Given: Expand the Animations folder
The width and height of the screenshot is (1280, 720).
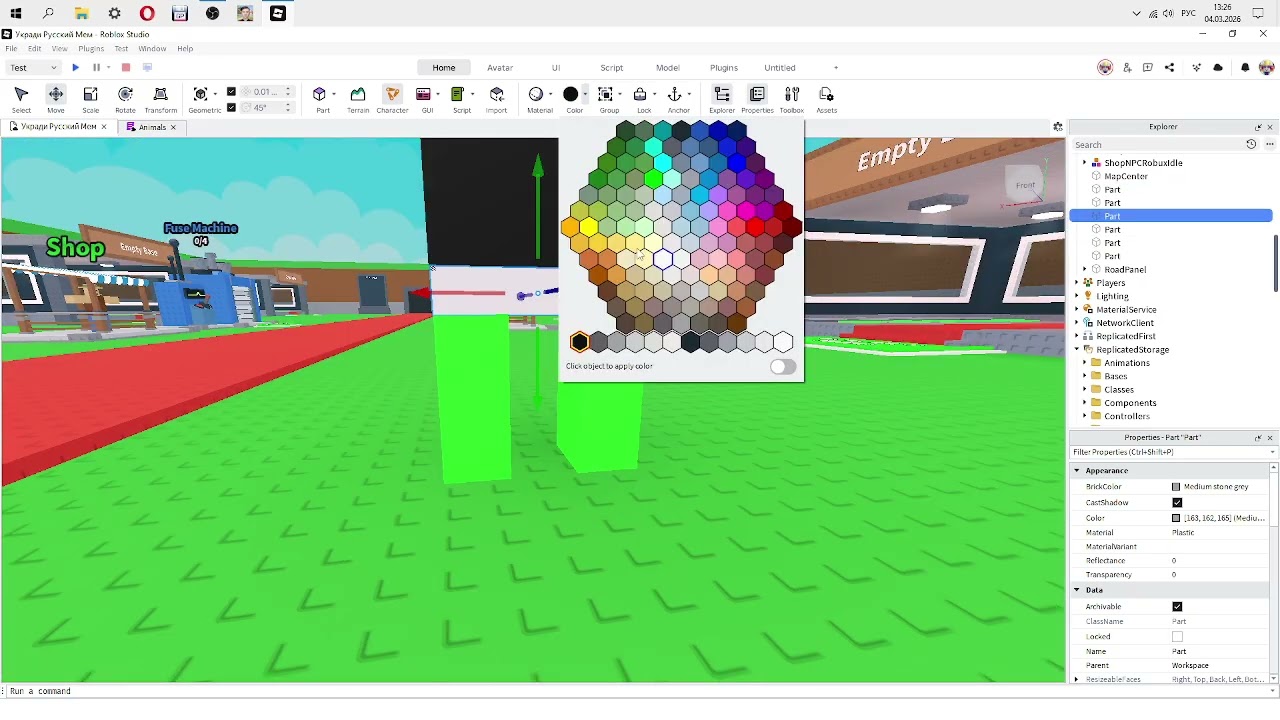Looking at the screenshot, I should click(x=1085, y=363).
